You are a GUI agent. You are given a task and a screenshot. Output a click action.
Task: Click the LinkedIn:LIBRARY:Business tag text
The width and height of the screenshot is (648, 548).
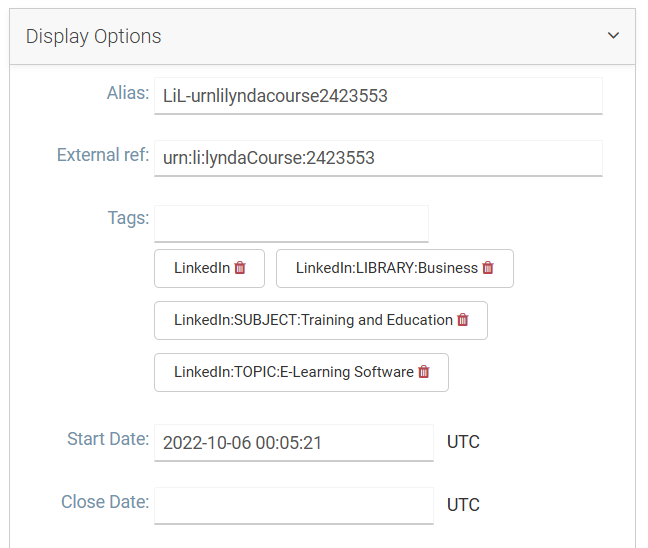(x=386, y=268)
